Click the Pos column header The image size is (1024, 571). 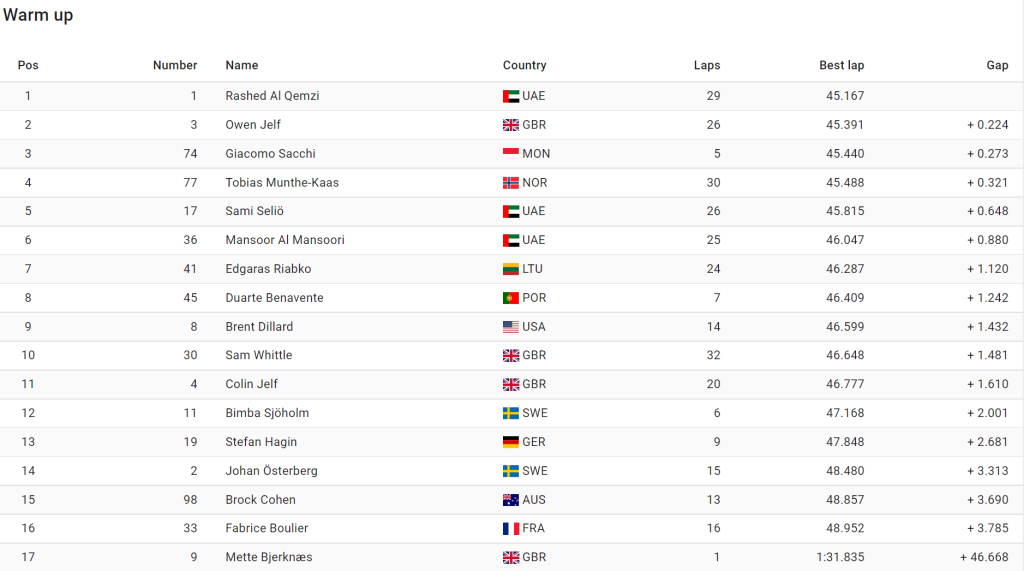click(28, 65)
